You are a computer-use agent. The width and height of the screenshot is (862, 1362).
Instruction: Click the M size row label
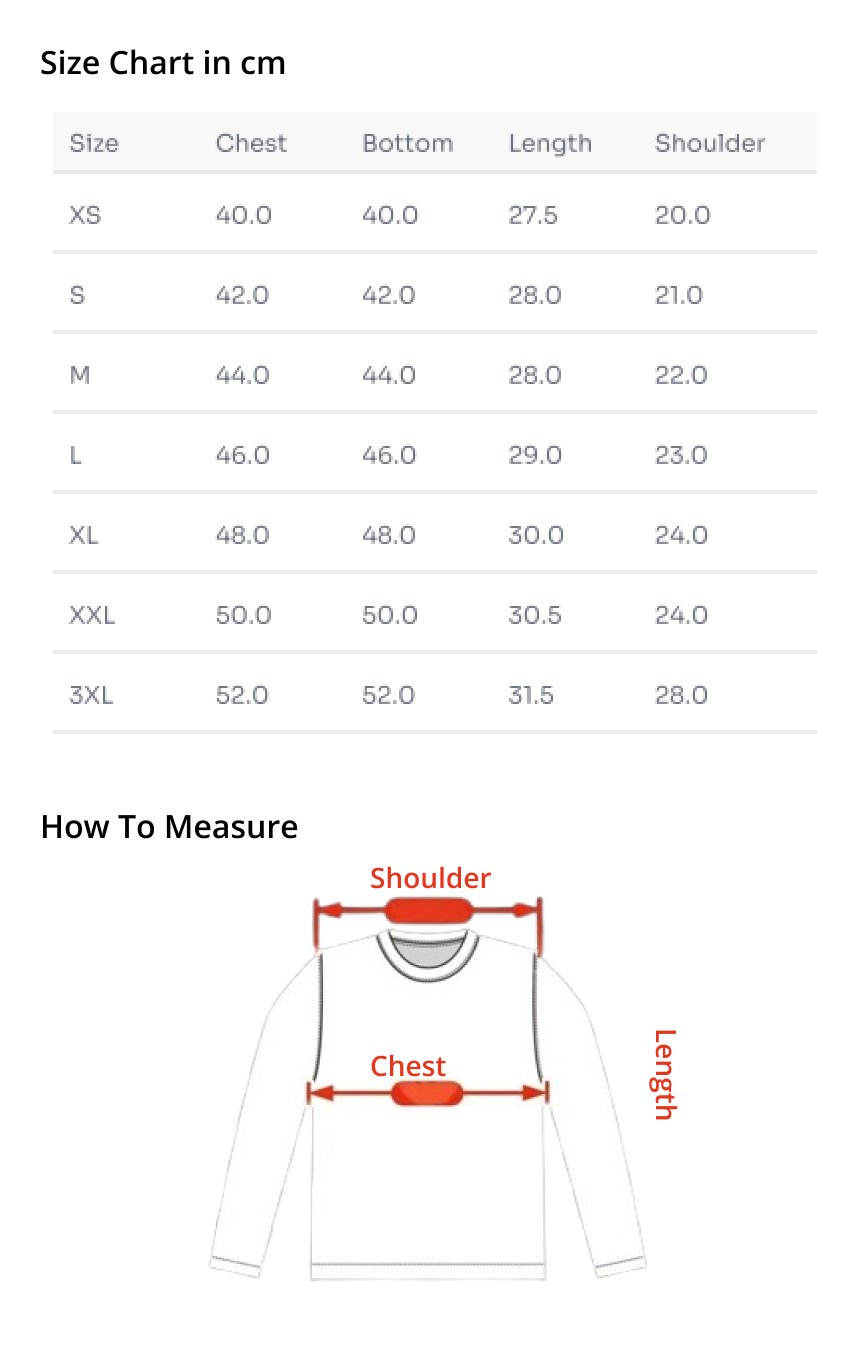pyautogui.click(x=80, y=375)
